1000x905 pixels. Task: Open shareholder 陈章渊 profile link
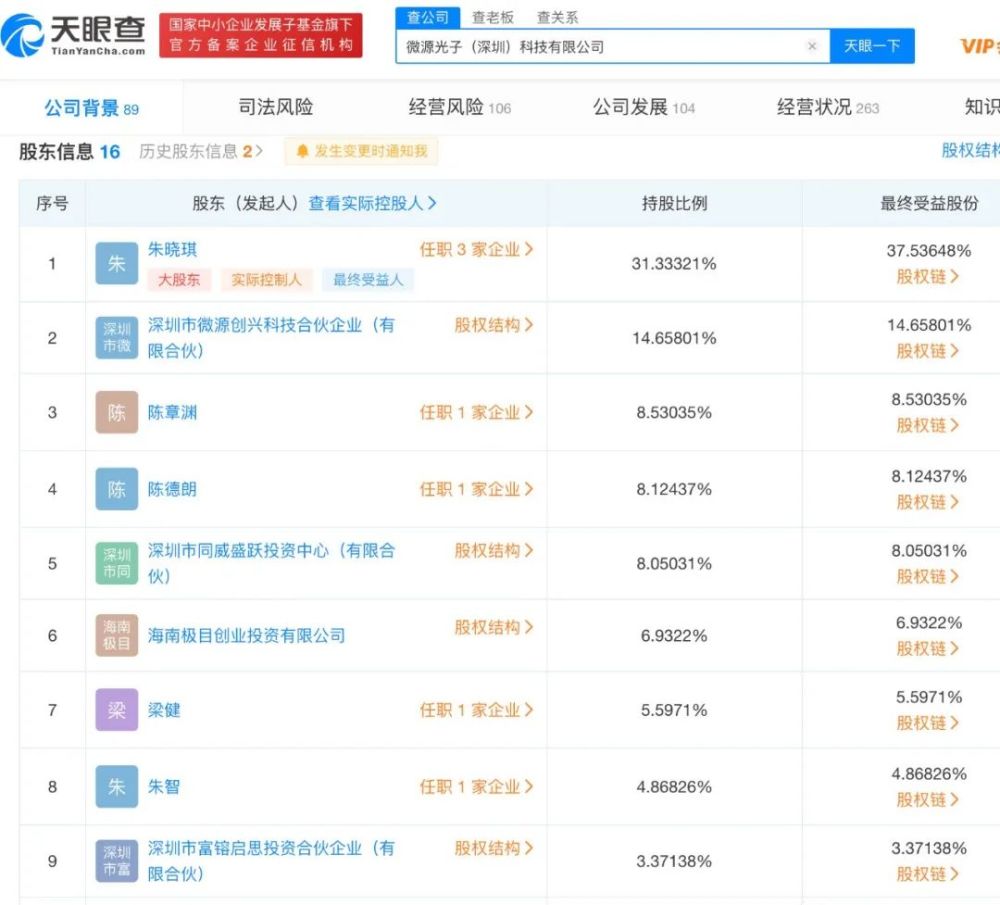coord(172,413)
